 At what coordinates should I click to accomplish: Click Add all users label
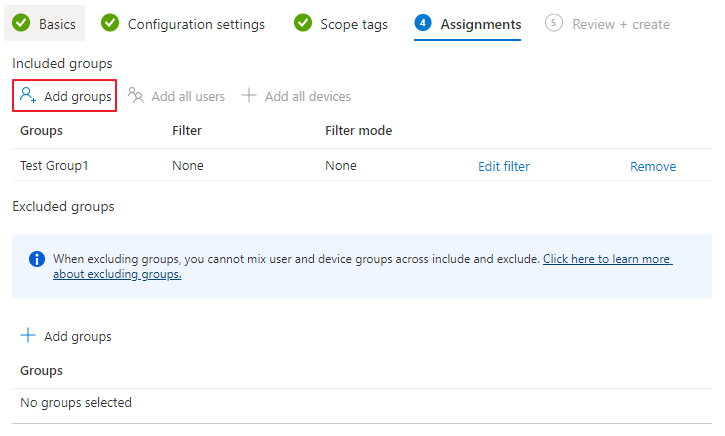188,96
